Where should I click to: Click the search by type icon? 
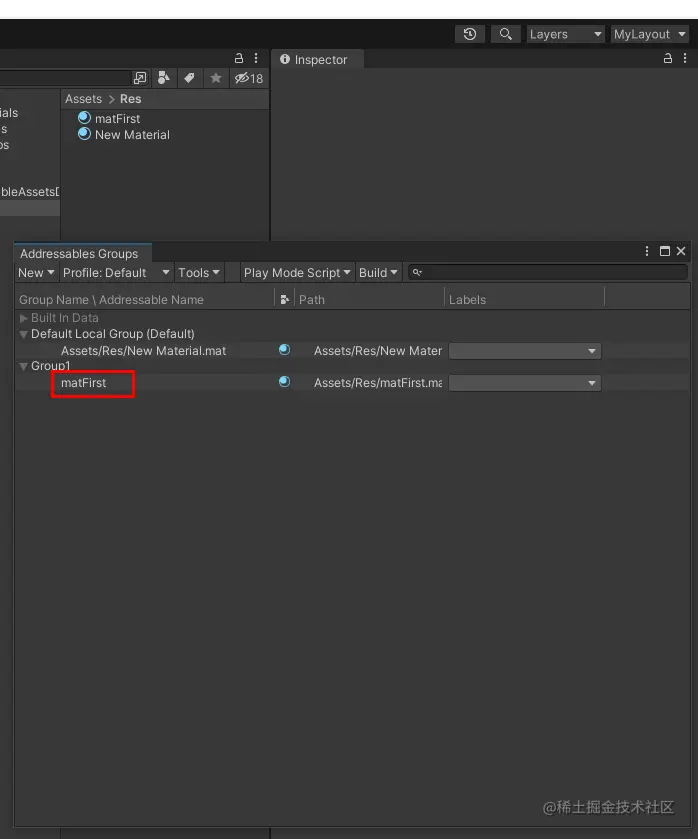pos(164,78)
